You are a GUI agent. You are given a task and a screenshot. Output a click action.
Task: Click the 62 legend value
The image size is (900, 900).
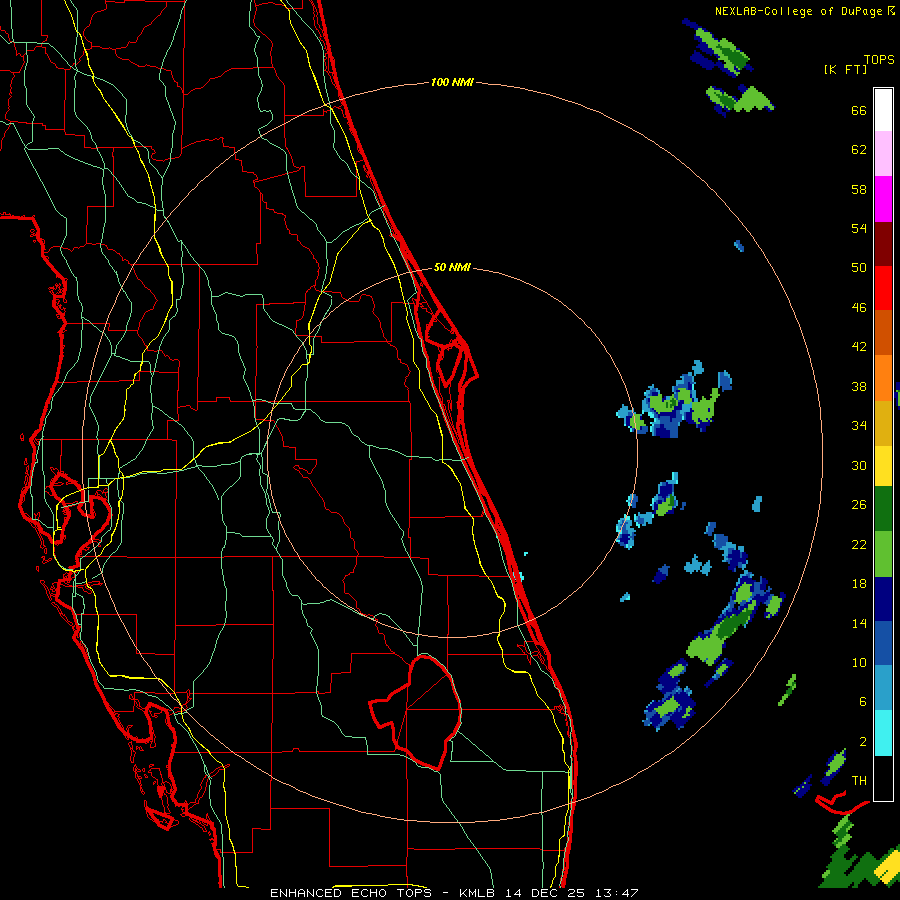859,149
